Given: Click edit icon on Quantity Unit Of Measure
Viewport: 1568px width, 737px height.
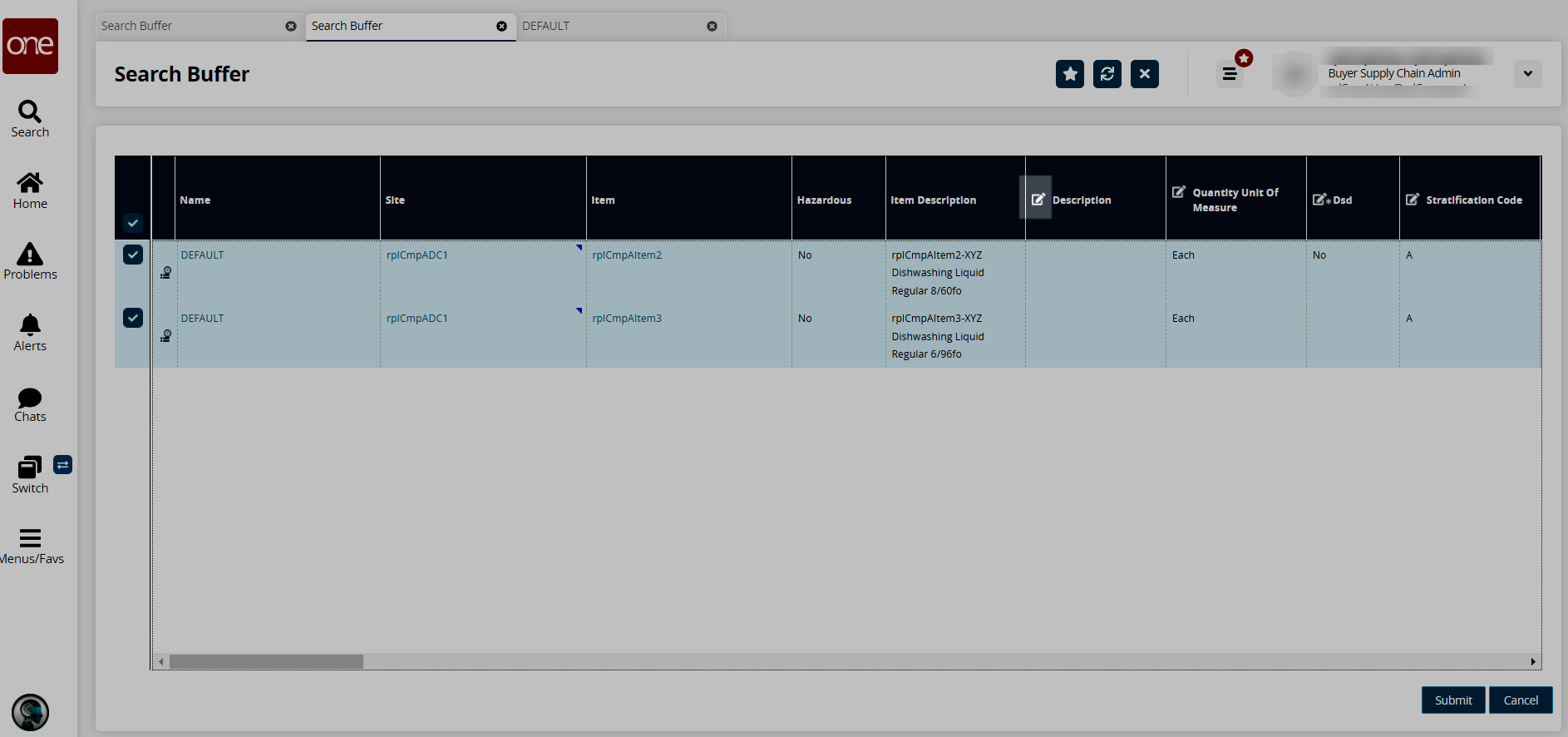Looking at the screenshot, I should (x=1179, y=192).
